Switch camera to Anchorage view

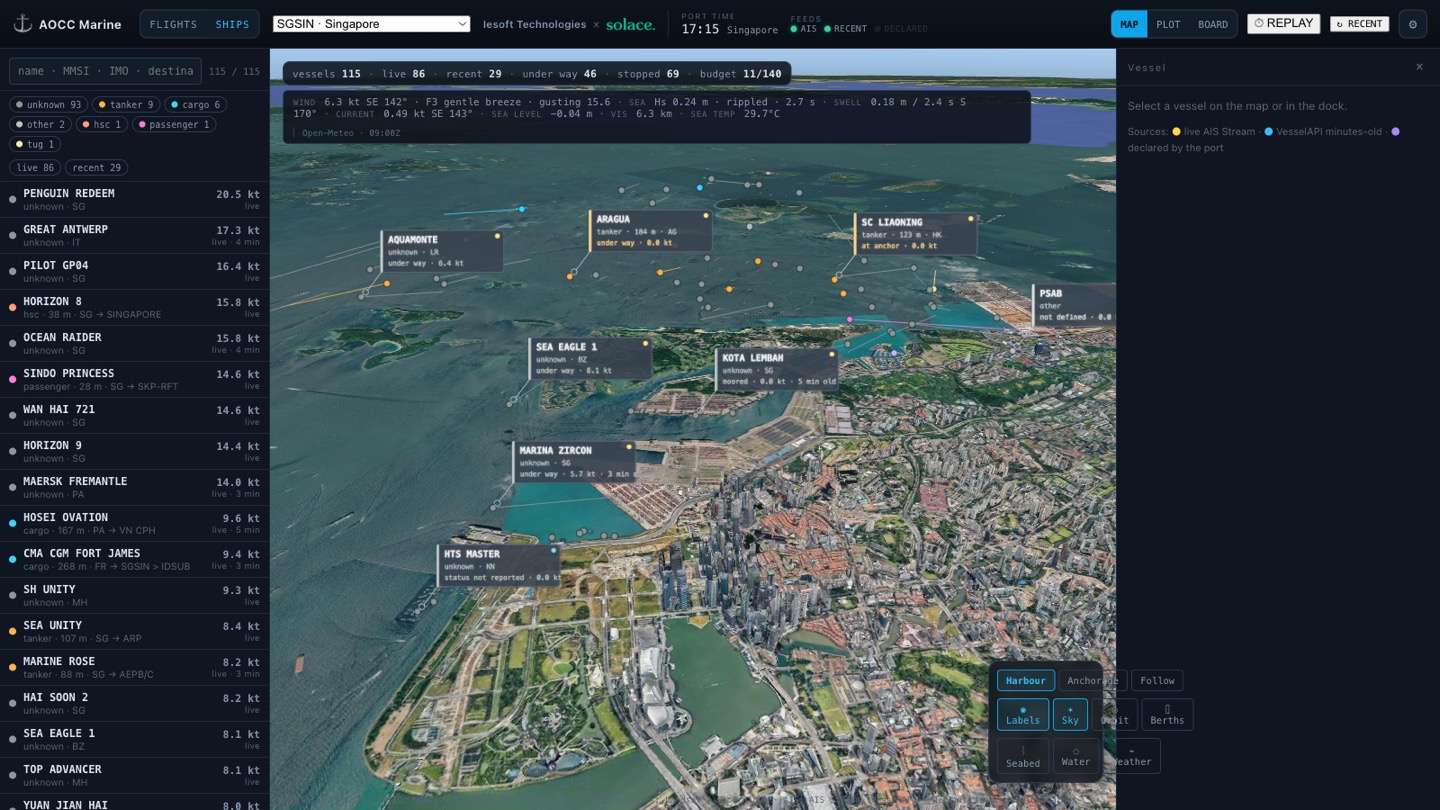(x=1092, y=681)
